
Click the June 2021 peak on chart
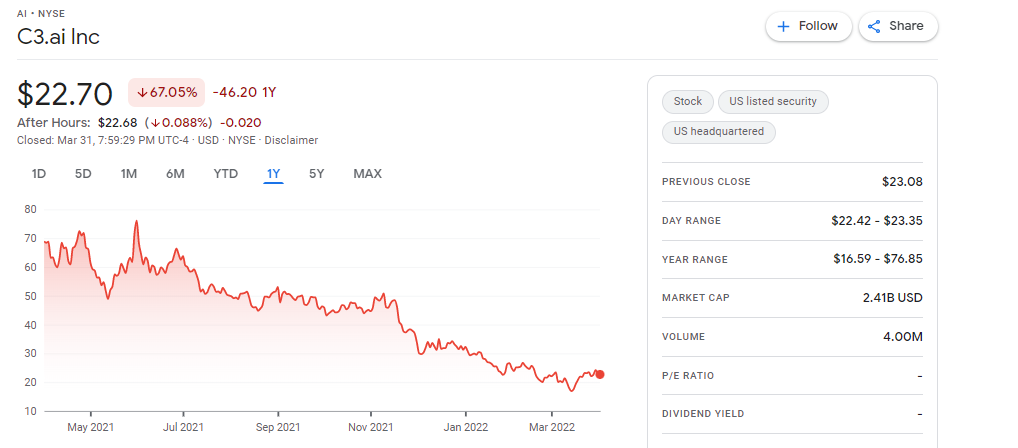[x=136, y=221]
